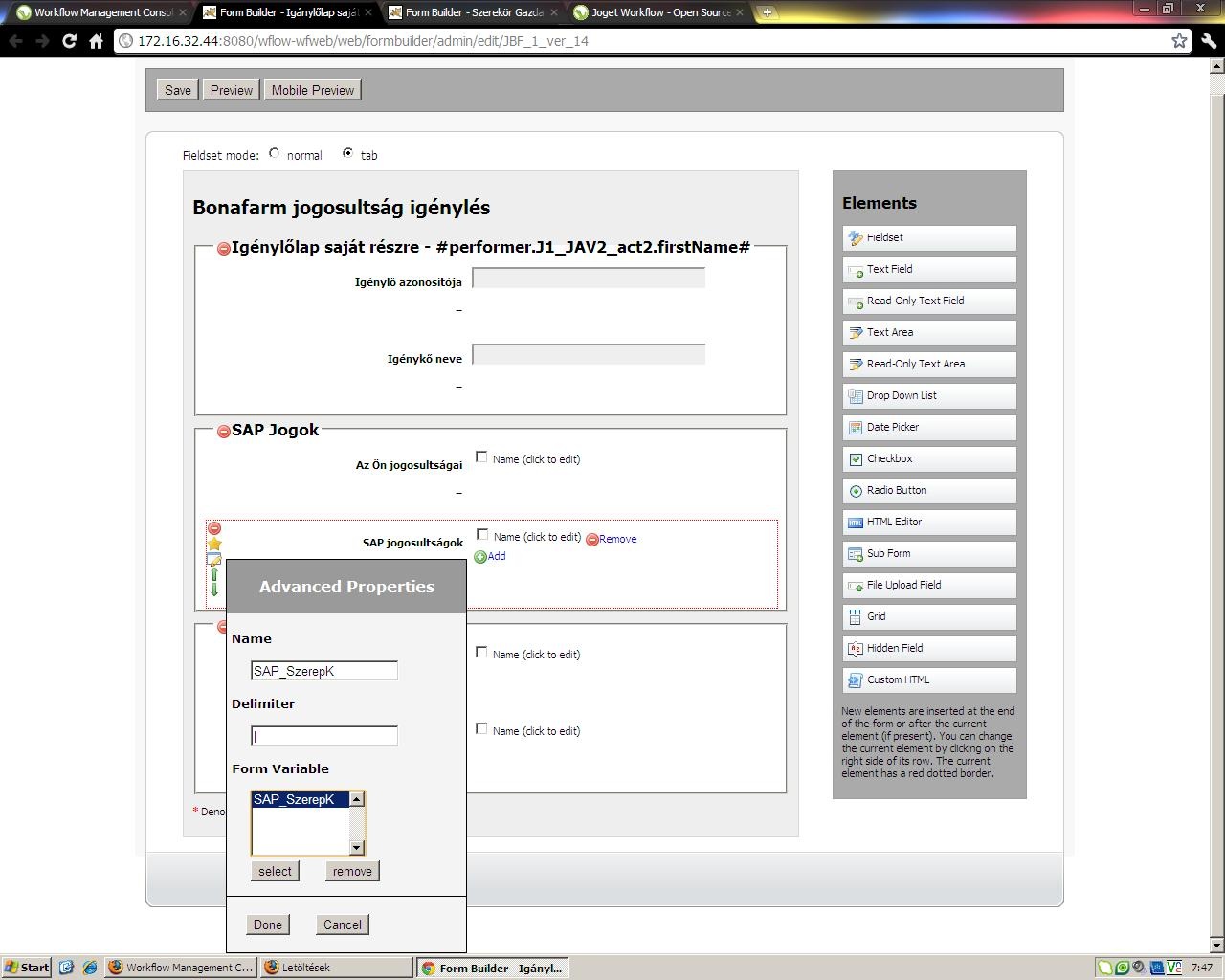The width and height of the screenshot is (1225, 980).
Task: Insert a Date Picker element
Action: point(929,427)
